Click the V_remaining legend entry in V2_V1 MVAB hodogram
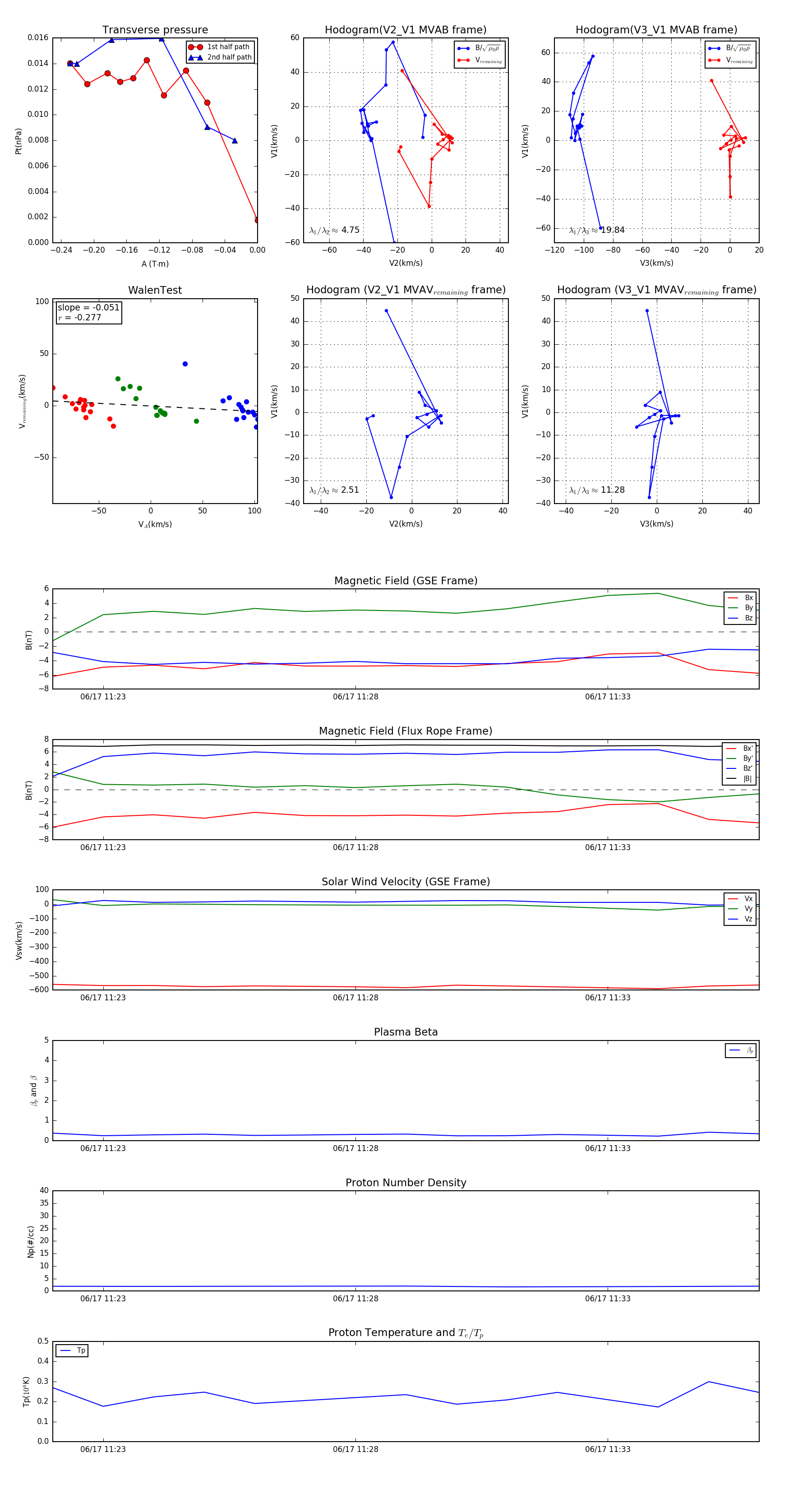The image size is (812, 1489). 480,60
